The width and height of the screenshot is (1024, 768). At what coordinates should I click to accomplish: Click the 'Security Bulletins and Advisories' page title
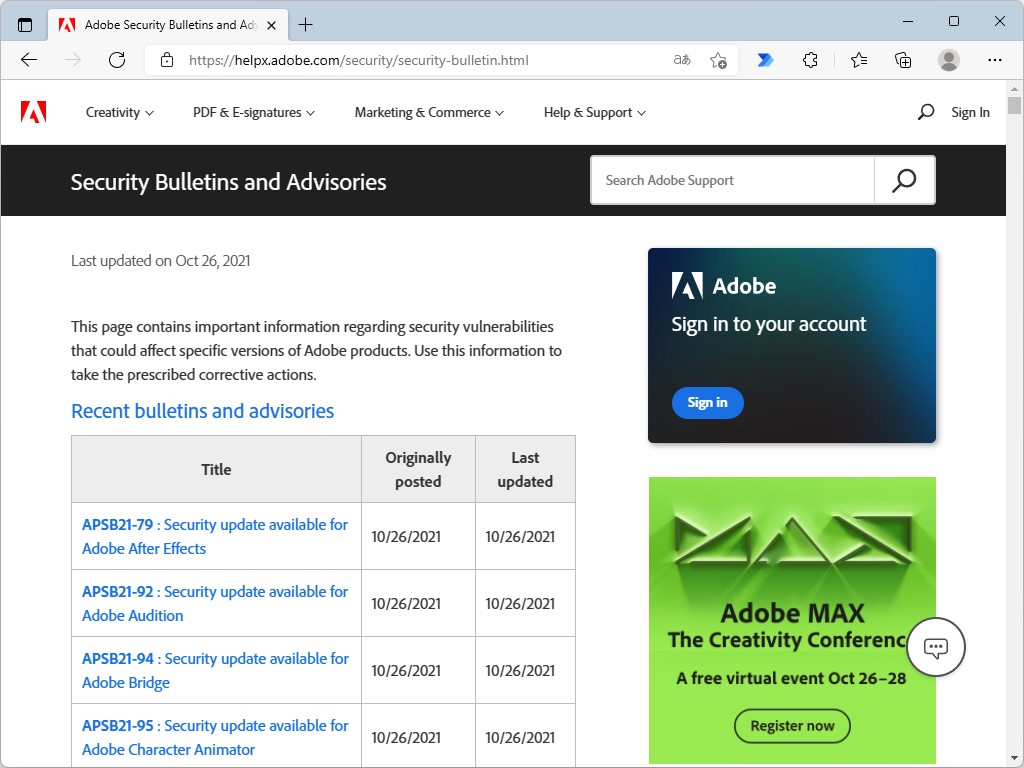229,182
